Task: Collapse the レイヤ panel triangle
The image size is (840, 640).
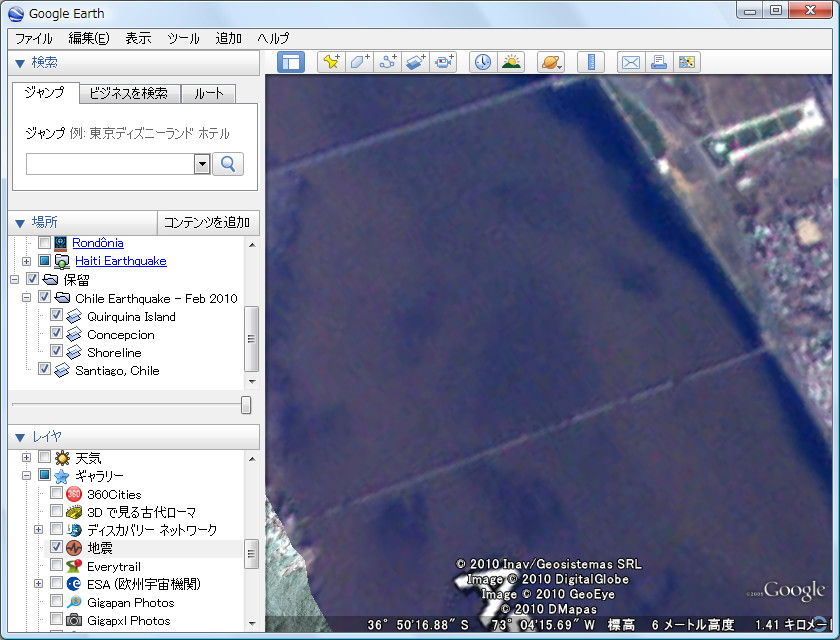Action: 20,438
